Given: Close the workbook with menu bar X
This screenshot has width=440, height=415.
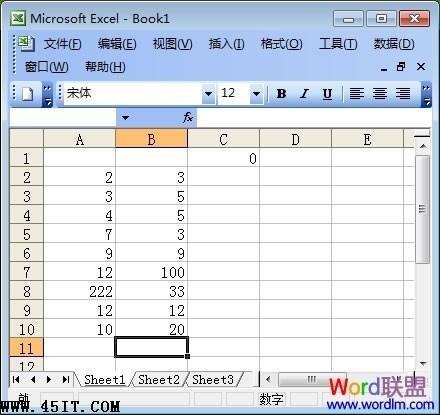Looking at the screenshot, I should tap(421, 67).
